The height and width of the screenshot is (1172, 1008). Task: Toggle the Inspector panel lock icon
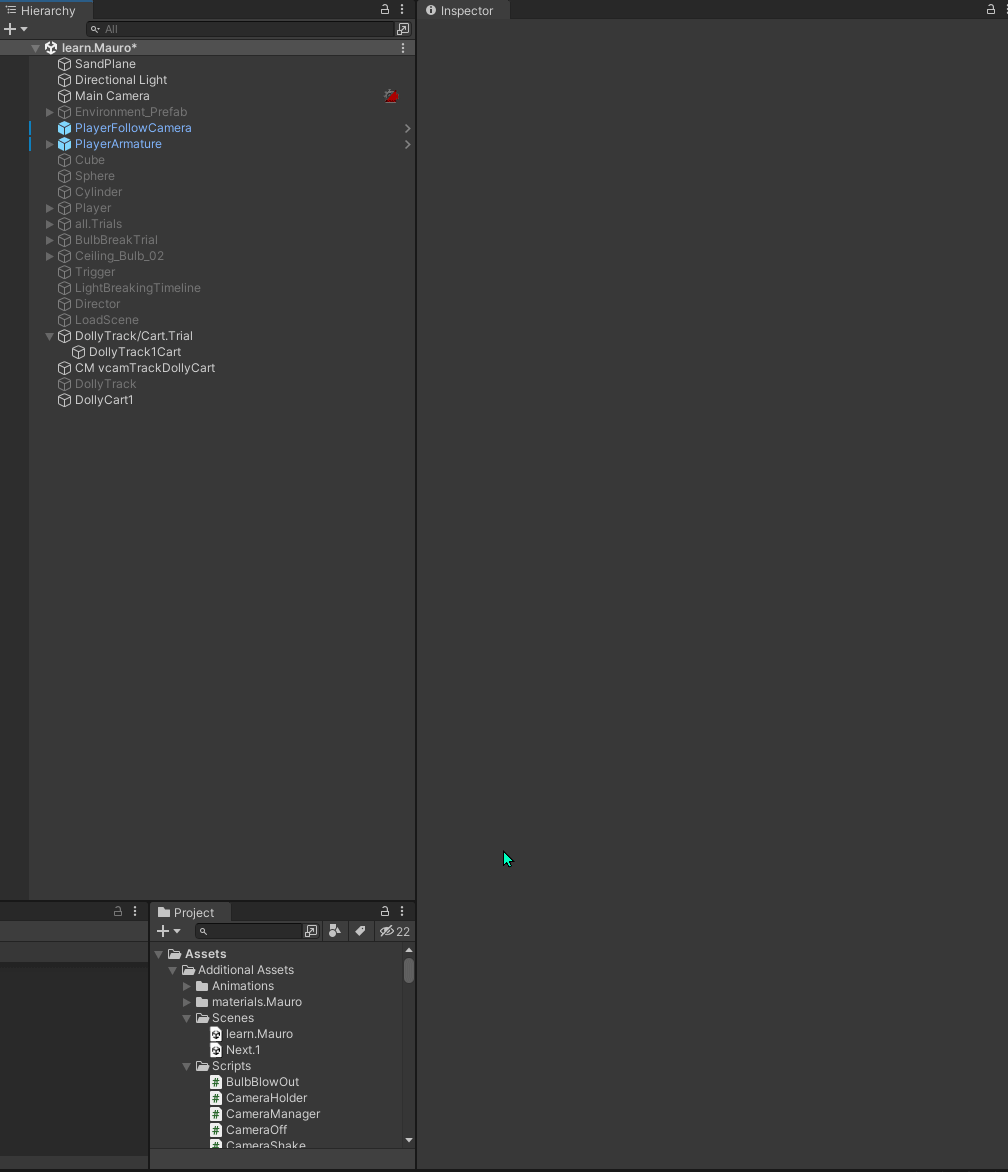click(x=989, y=10)
